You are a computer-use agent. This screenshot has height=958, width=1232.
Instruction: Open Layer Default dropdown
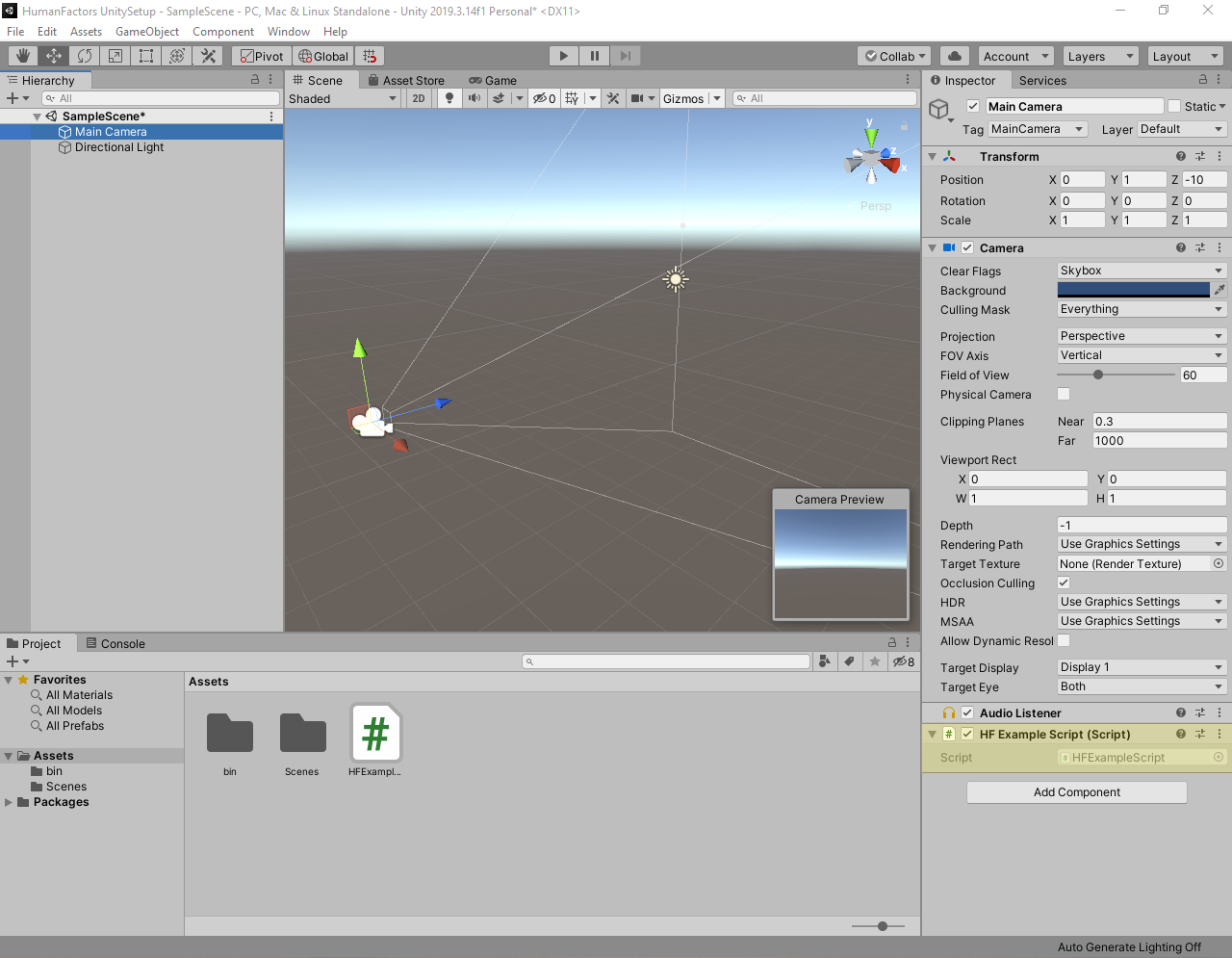point(1182,129)
